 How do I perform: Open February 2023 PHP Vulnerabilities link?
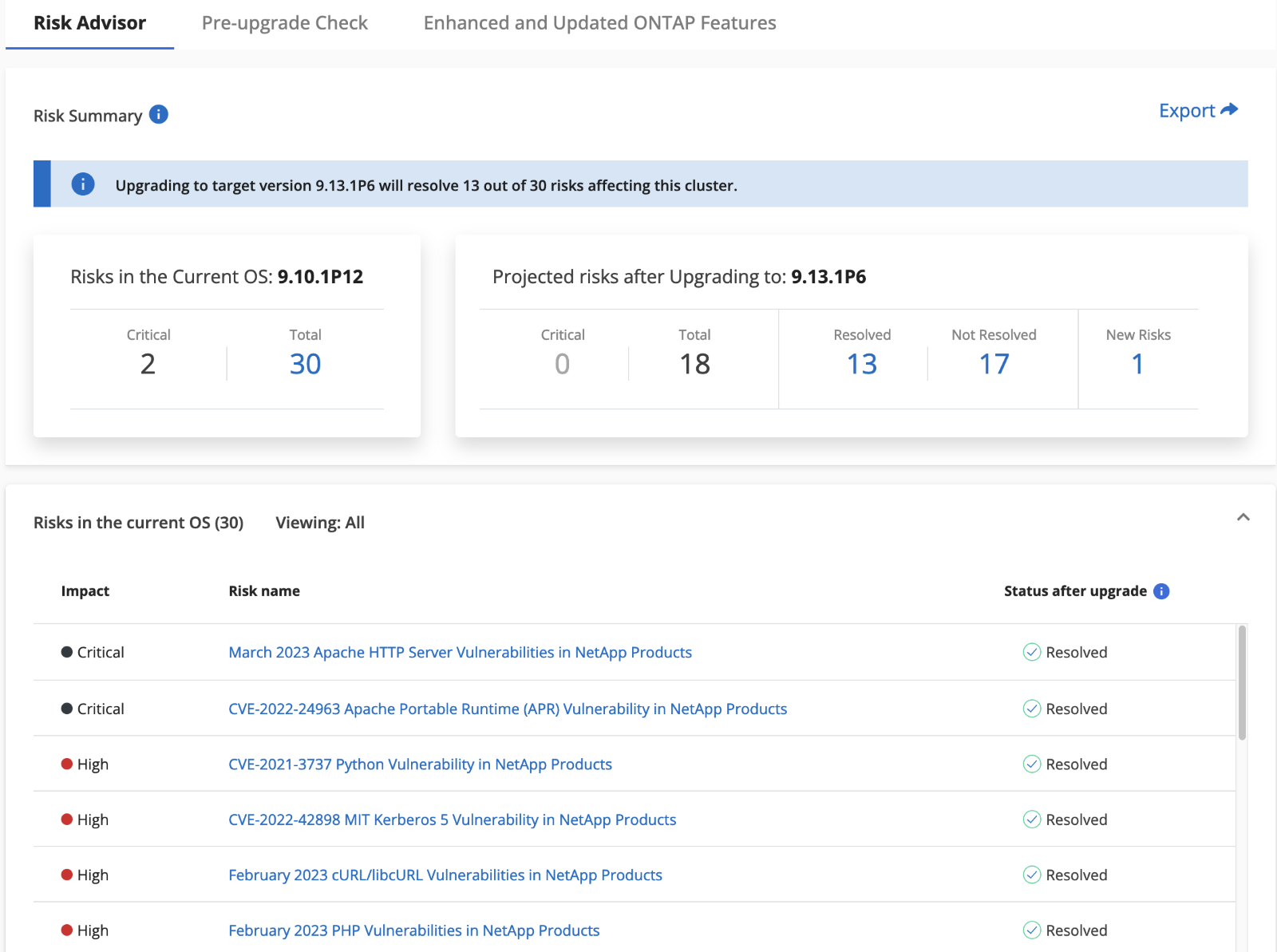413,930
